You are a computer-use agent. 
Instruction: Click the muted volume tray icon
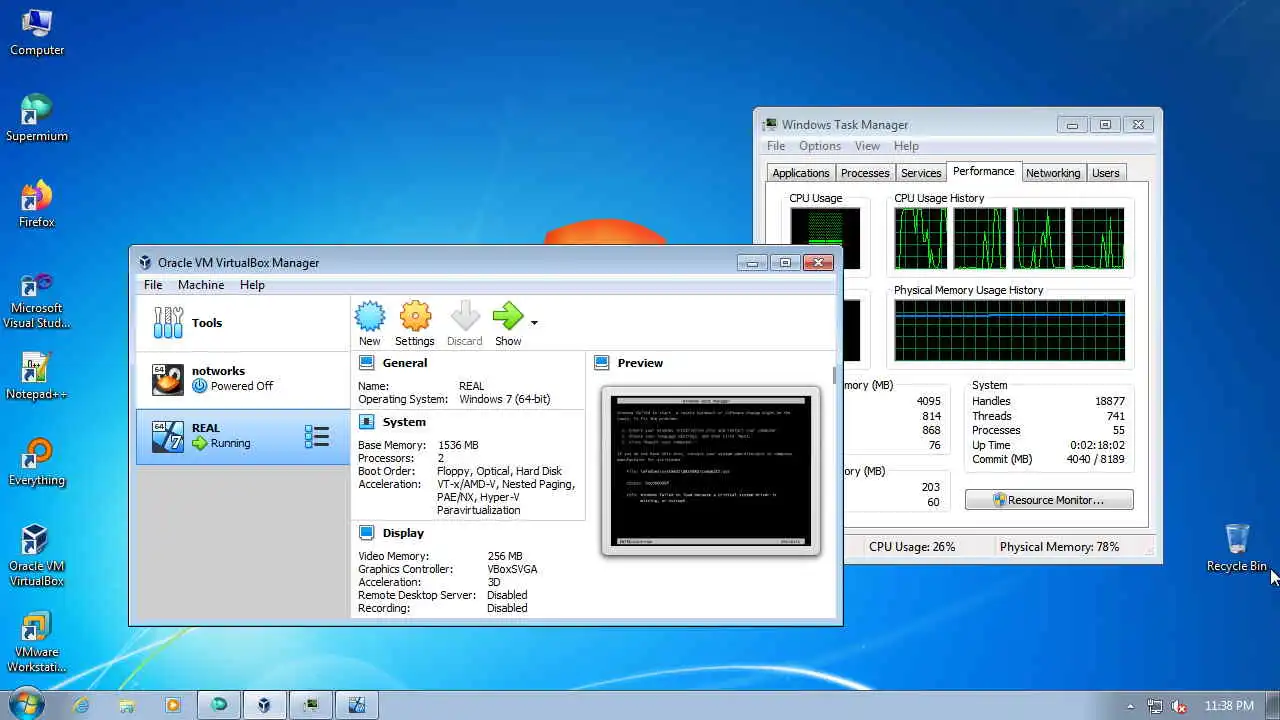point(1180,706)
